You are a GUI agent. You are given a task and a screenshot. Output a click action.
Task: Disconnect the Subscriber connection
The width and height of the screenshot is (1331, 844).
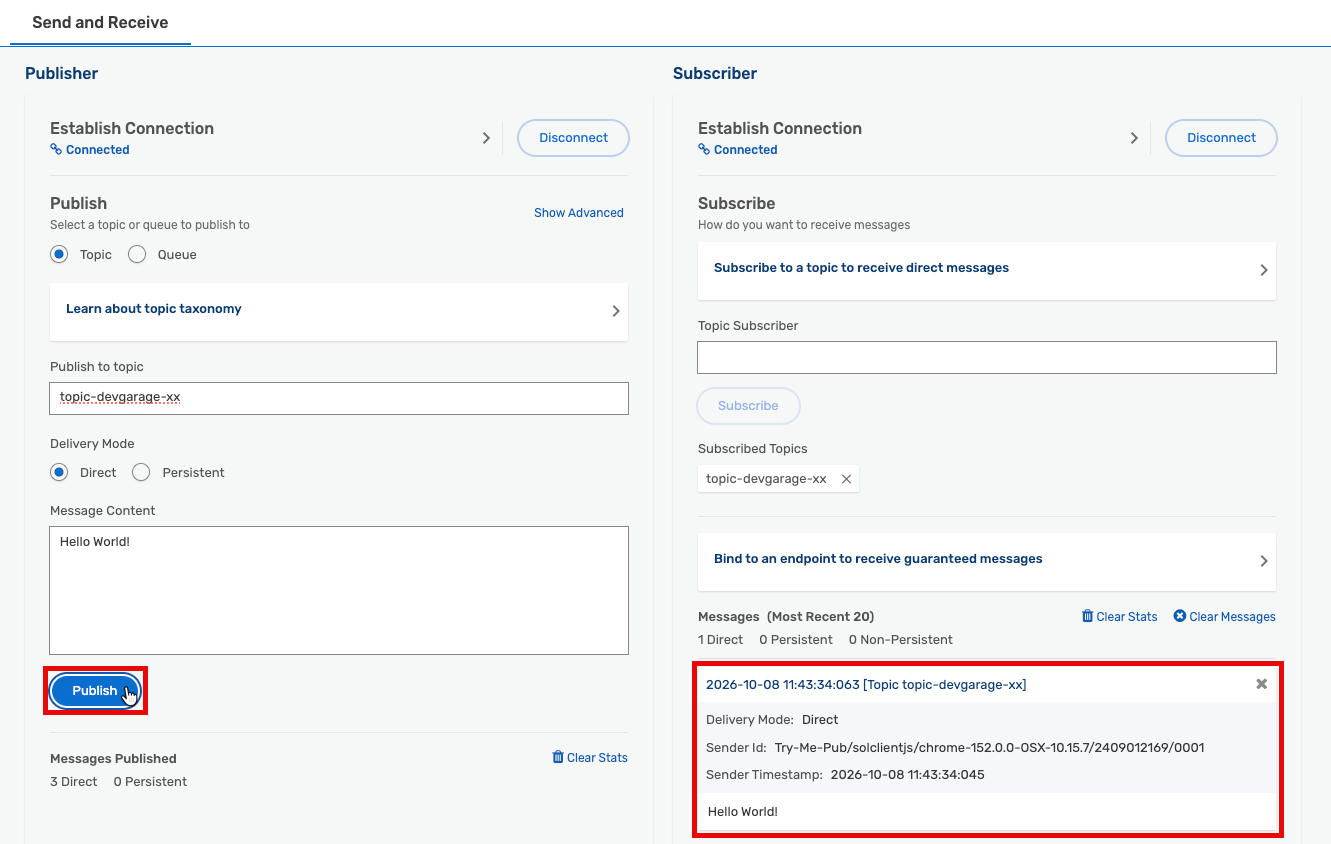point(1221,138)
